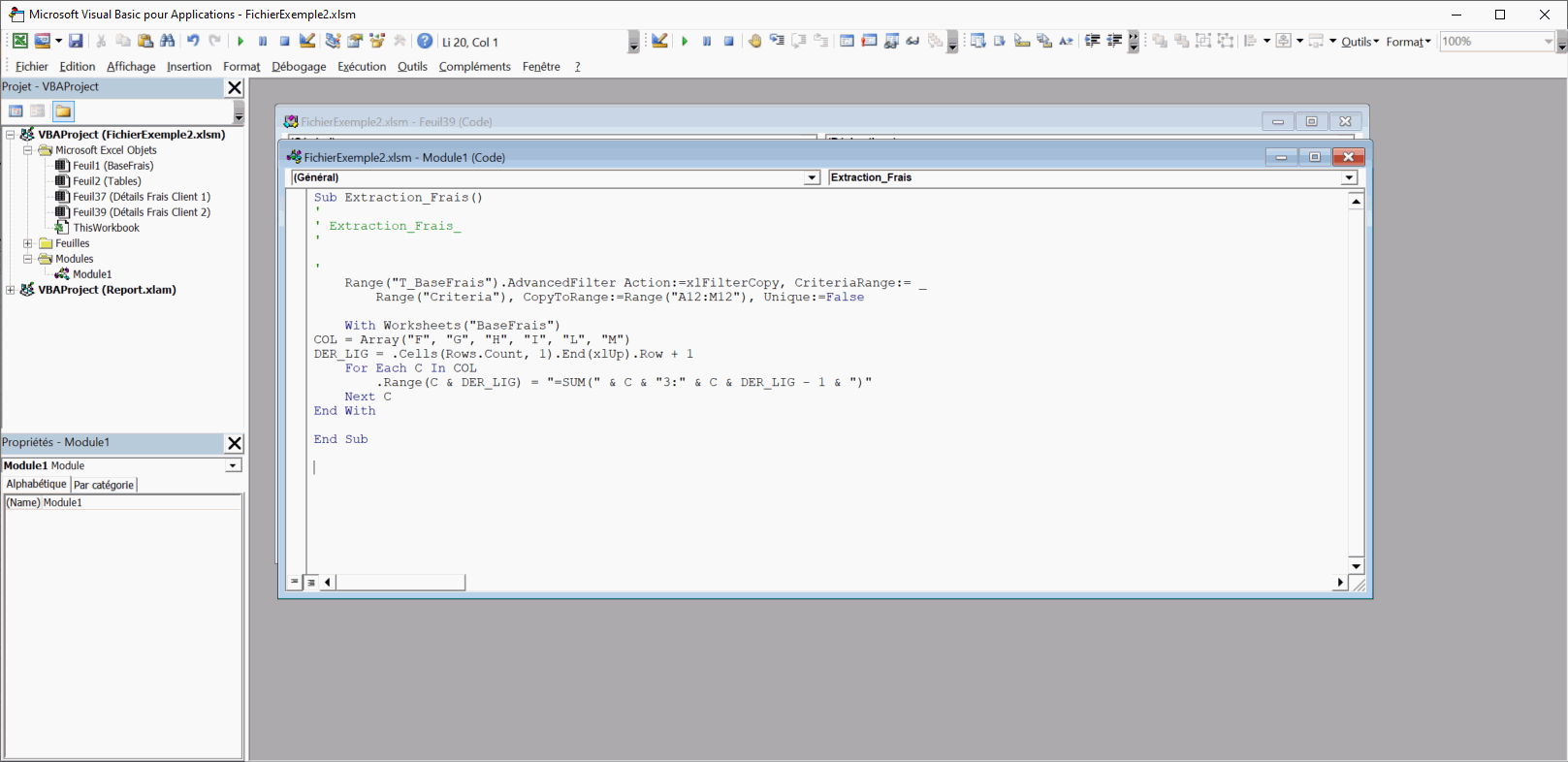Image resolution: width=1568 pixels, height=762 pixels.
Task: Expand the Feuilles folder in project tree
Action: pyautogui.click(x=28, y=243)
